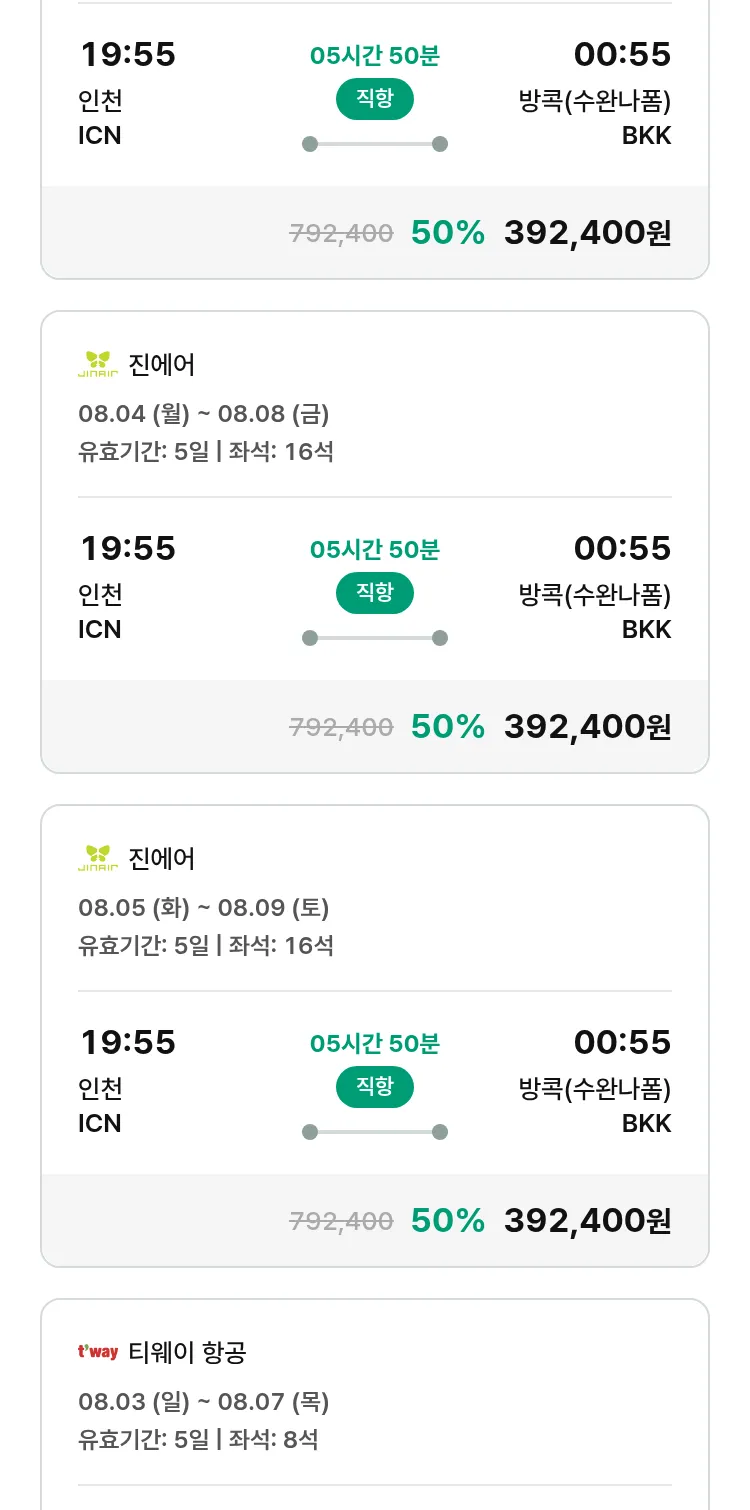
Task: Click the 50% discount label on the 08.05 flight
Action: (x=447, y=1221)
